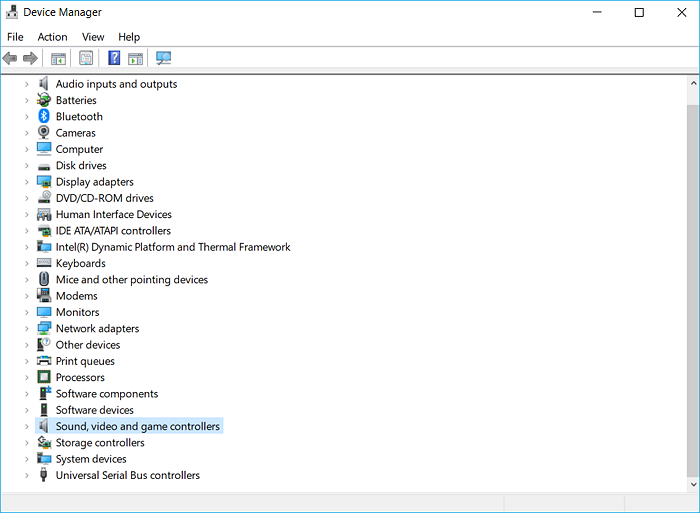This screenshot has width=700, height=513.
Task: Open the File menu
Action: pos(15,37)
